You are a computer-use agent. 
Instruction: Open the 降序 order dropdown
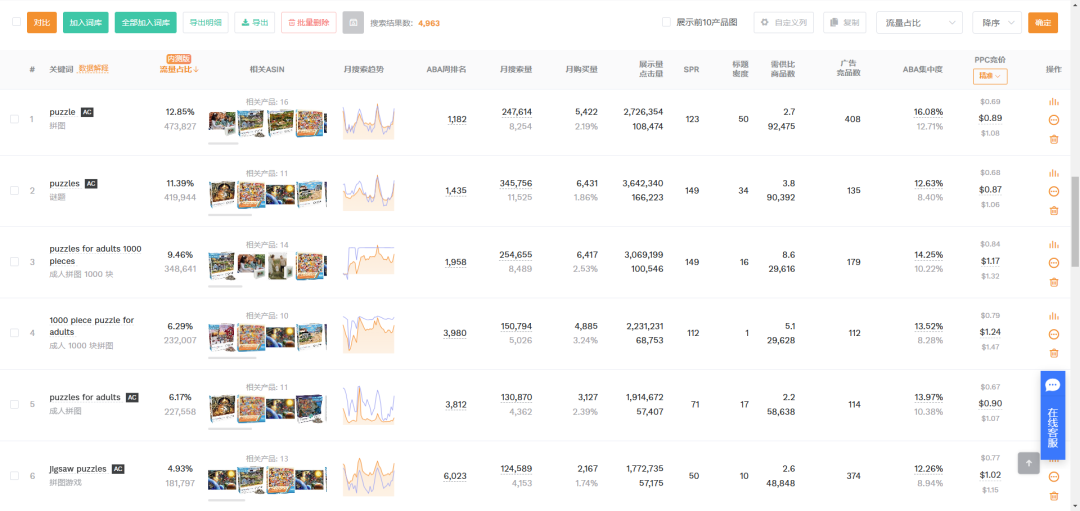[x=997, y=23]
